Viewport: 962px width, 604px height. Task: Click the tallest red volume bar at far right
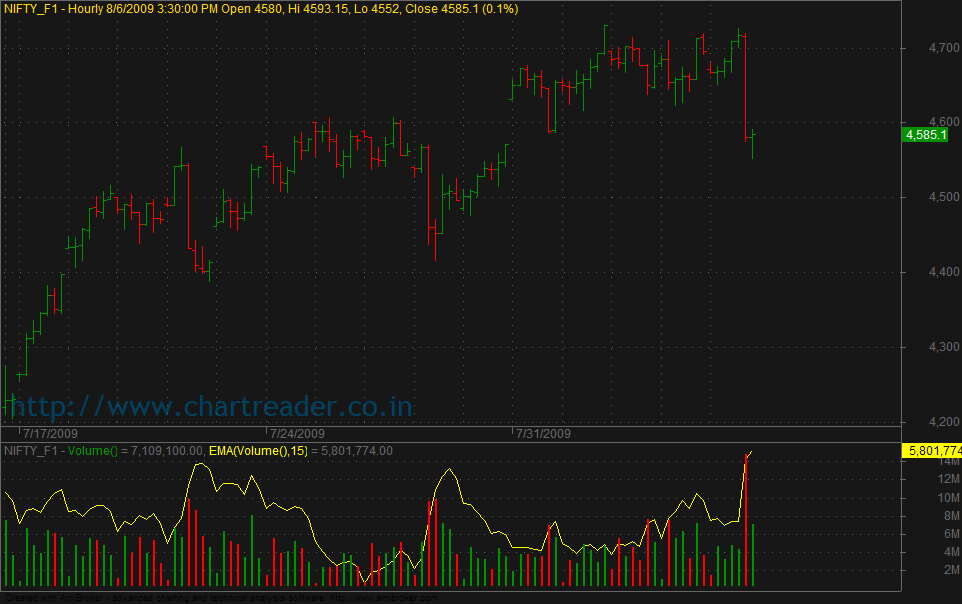point(746,520)
